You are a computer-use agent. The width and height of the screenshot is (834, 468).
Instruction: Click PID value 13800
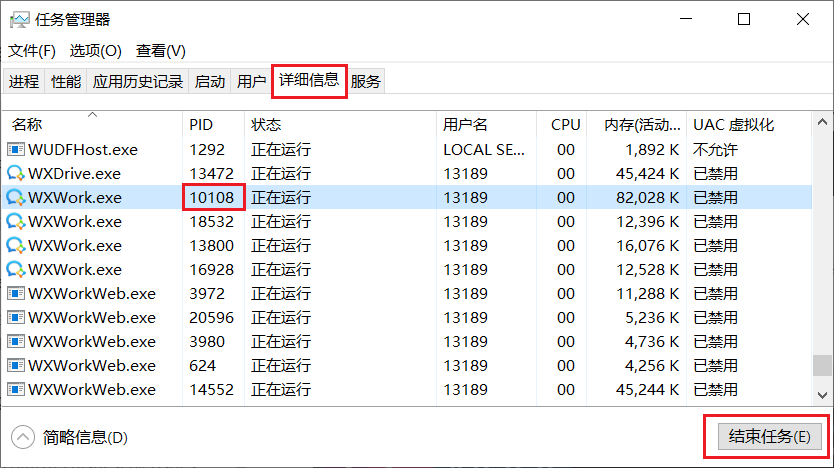pyautogui.click(x=212, y=246)
